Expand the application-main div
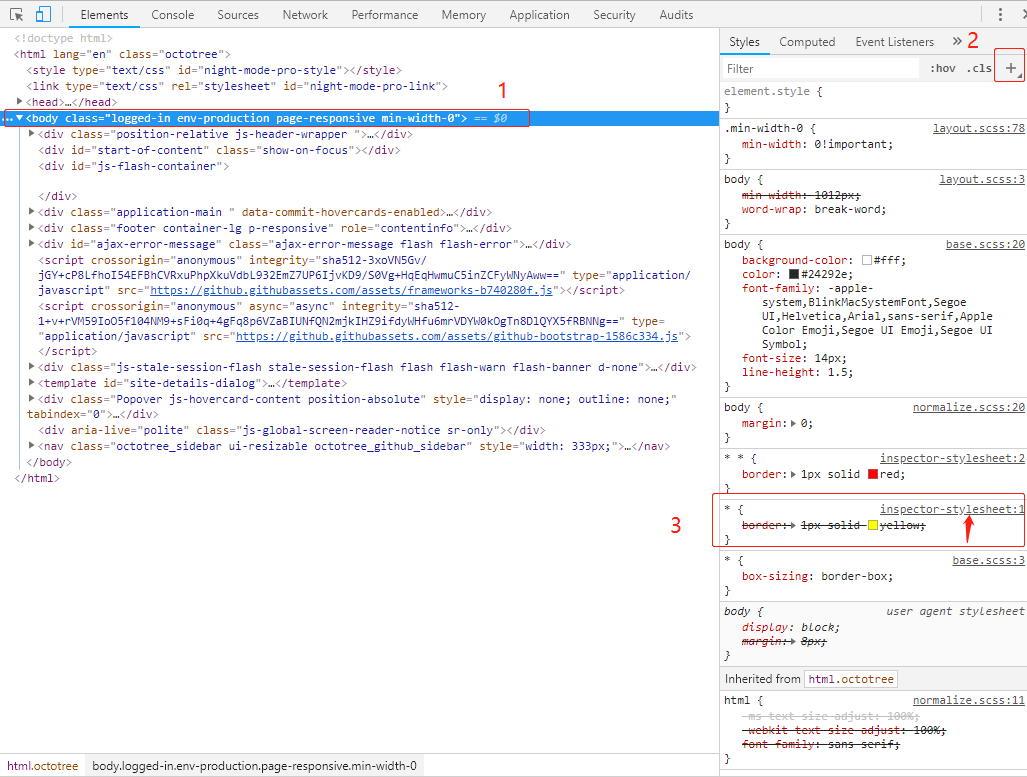The image size is (1027, 777). pos(31,212)
